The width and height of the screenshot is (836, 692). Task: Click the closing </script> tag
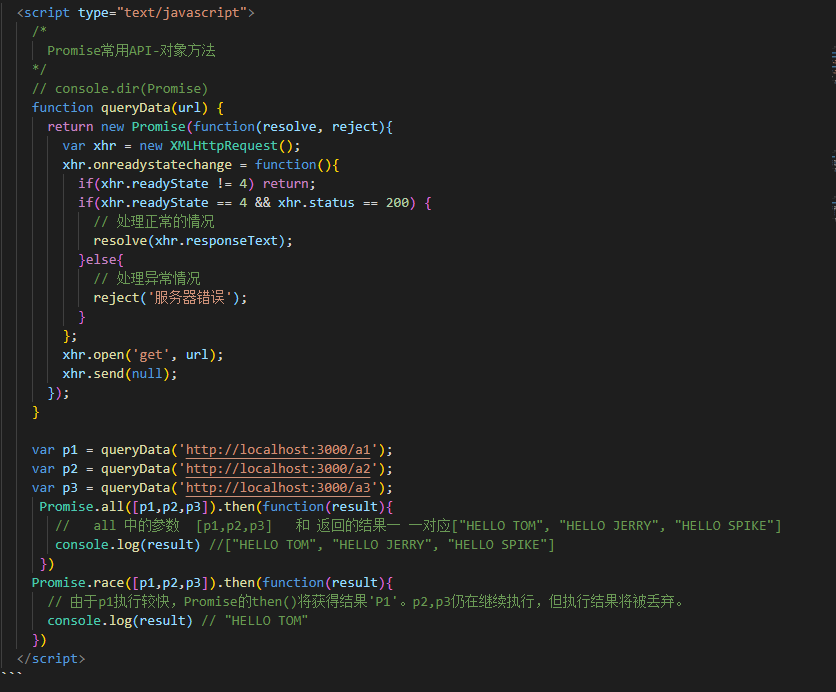(x=51, y=659)
